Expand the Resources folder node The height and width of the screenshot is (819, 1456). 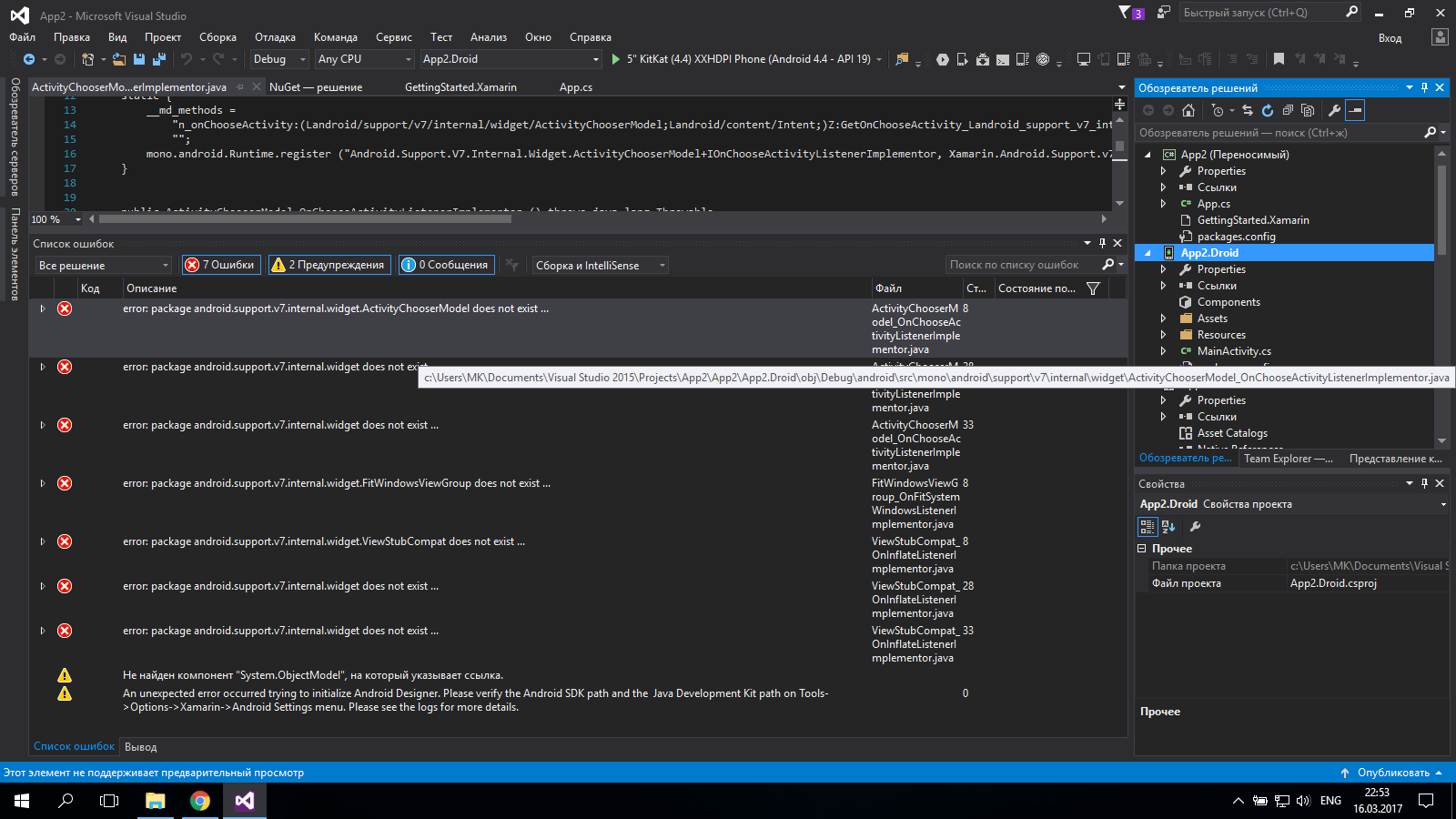pos(1163,335)
